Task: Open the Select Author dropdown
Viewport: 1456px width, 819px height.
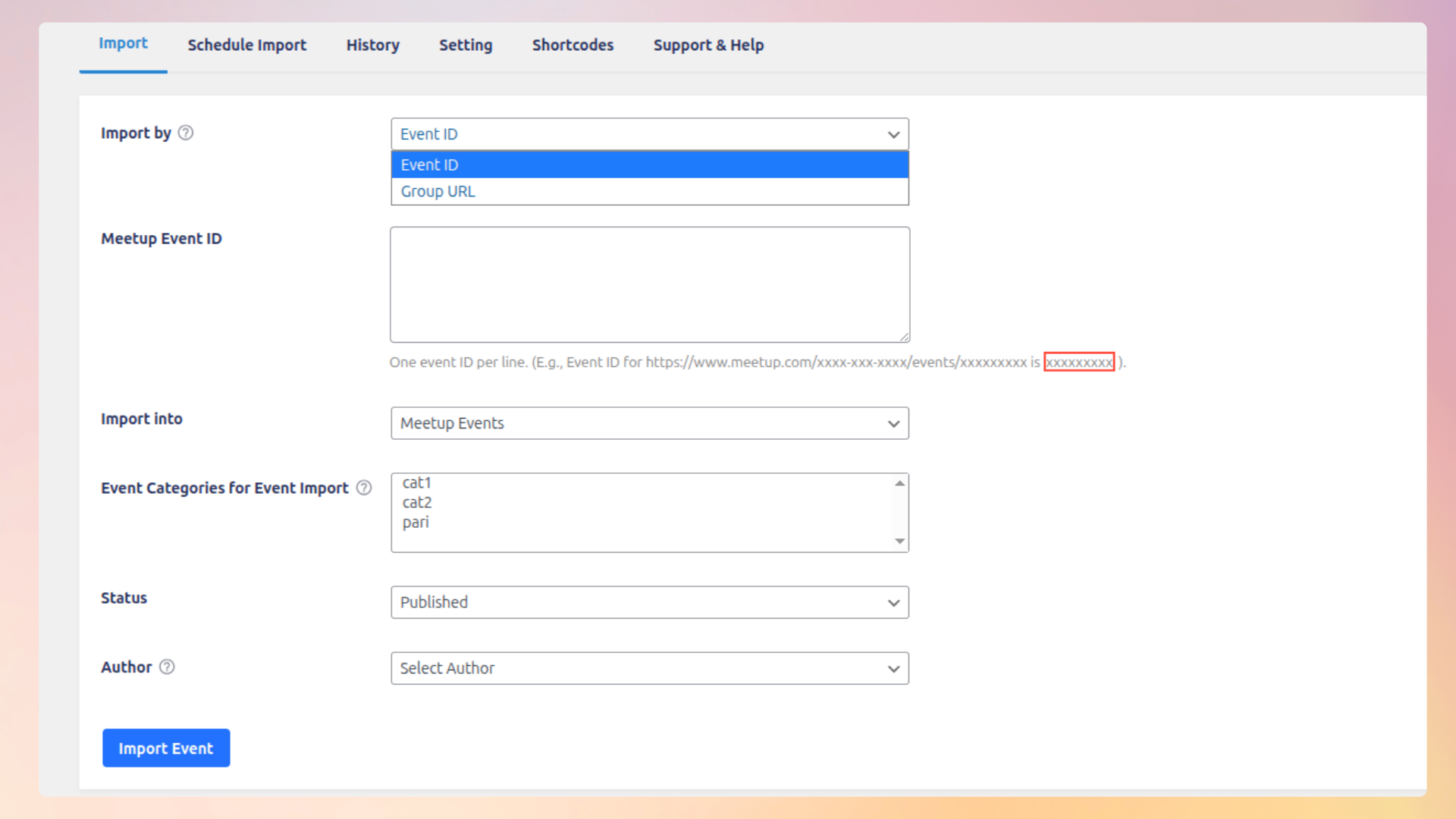Action: (649, 668)
